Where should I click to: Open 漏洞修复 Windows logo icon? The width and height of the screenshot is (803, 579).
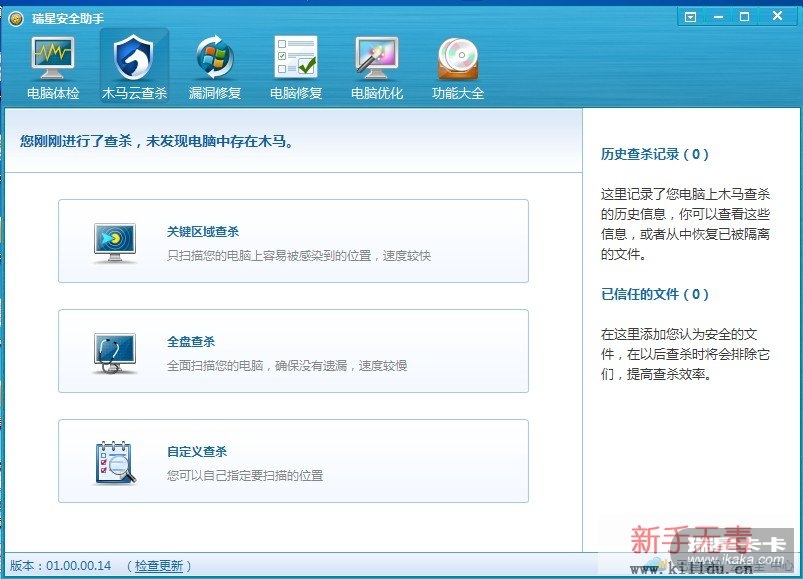(x=215, y=57)
